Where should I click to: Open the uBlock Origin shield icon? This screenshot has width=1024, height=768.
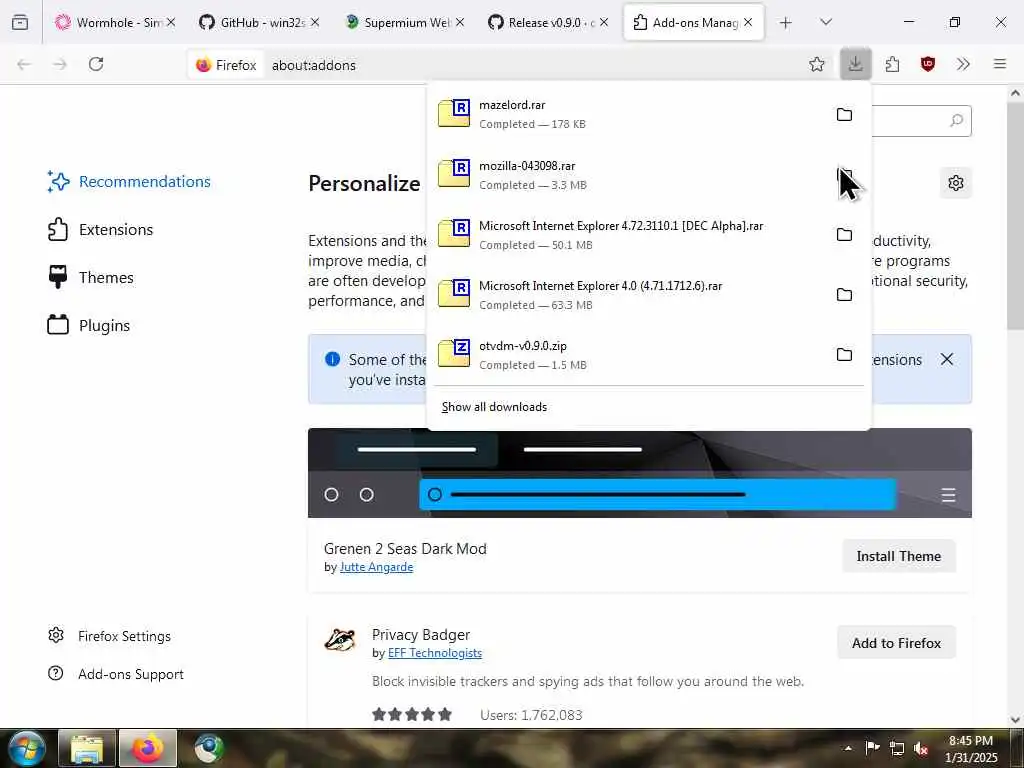927,64
